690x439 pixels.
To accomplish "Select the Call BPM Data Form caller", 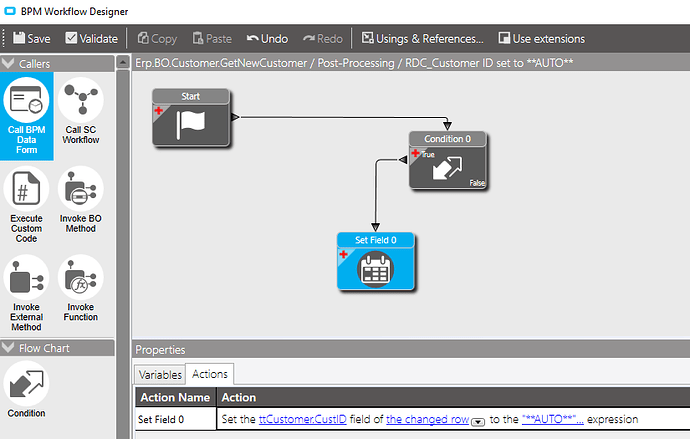I will 26,116.
